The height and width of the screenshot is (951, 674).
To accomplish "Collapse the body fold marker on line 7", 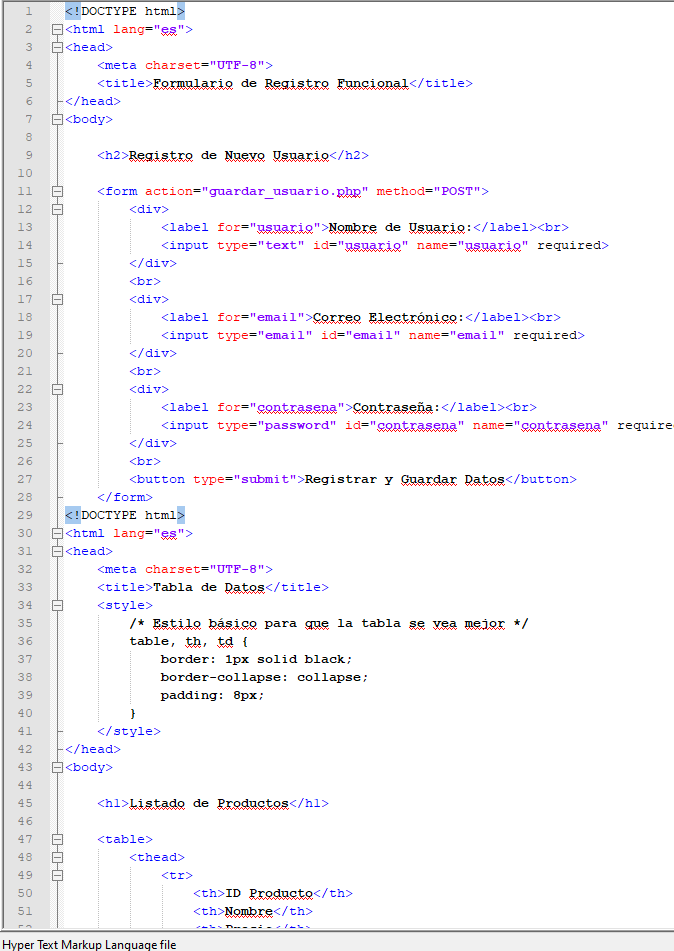I will 57,119.
